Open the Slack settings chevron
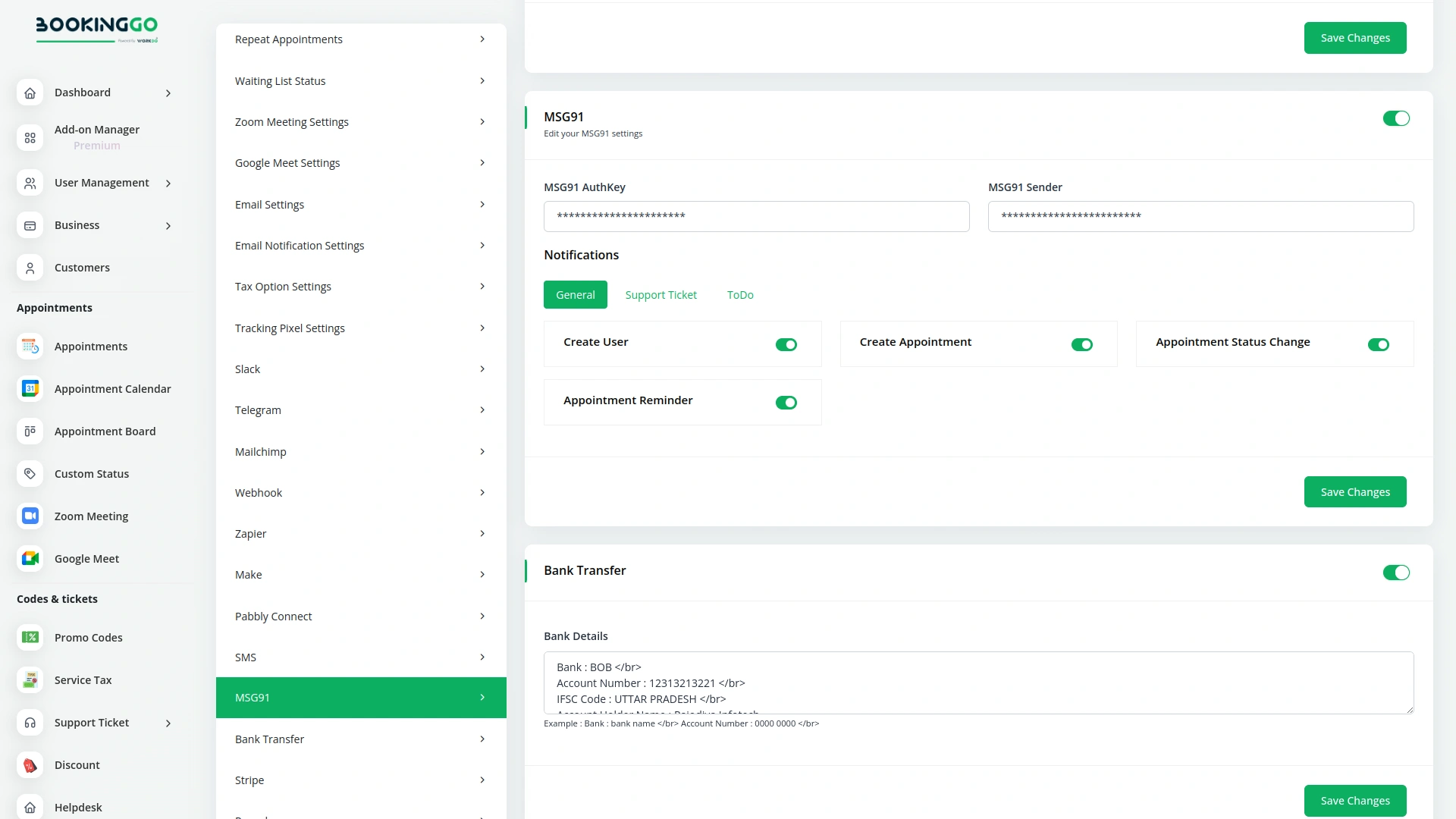The image size is (1456, 819). click(x=483, y=369)
